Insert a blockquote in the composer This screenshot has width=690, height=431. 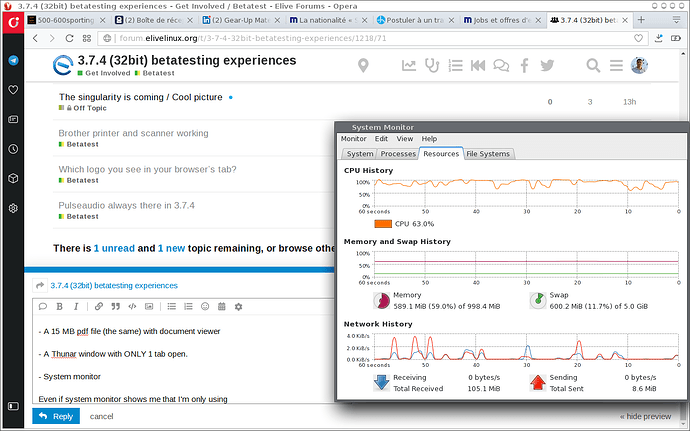[x=115, y=306]
